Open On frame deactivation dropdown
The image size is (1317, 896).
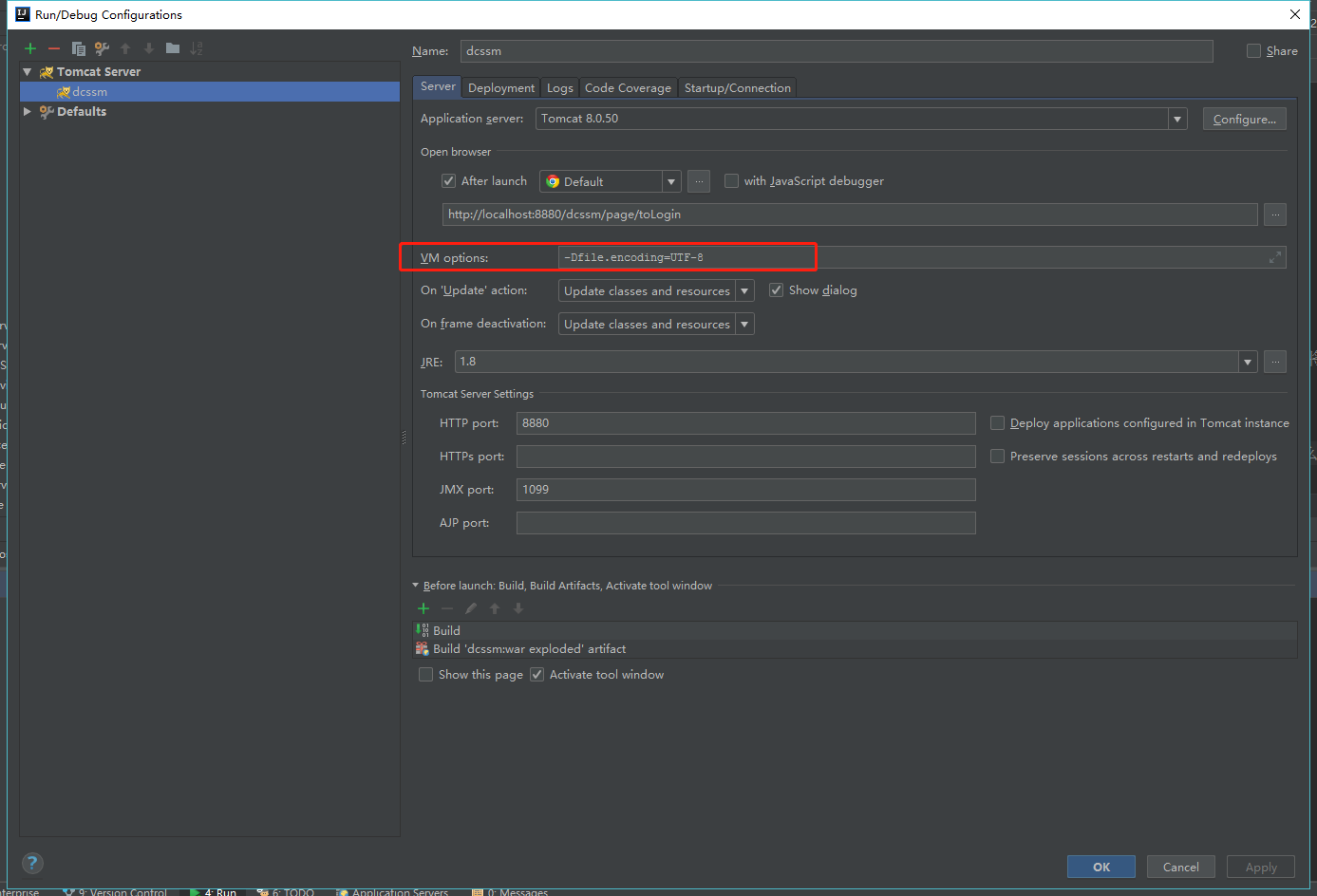click(744, 324)
